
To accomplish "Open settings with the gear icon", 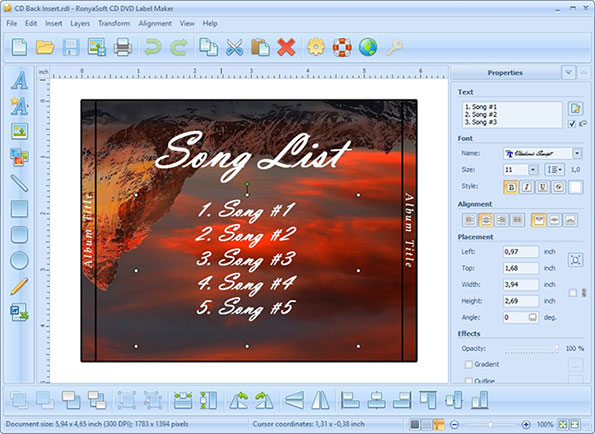I will click(x=316, y=47).
